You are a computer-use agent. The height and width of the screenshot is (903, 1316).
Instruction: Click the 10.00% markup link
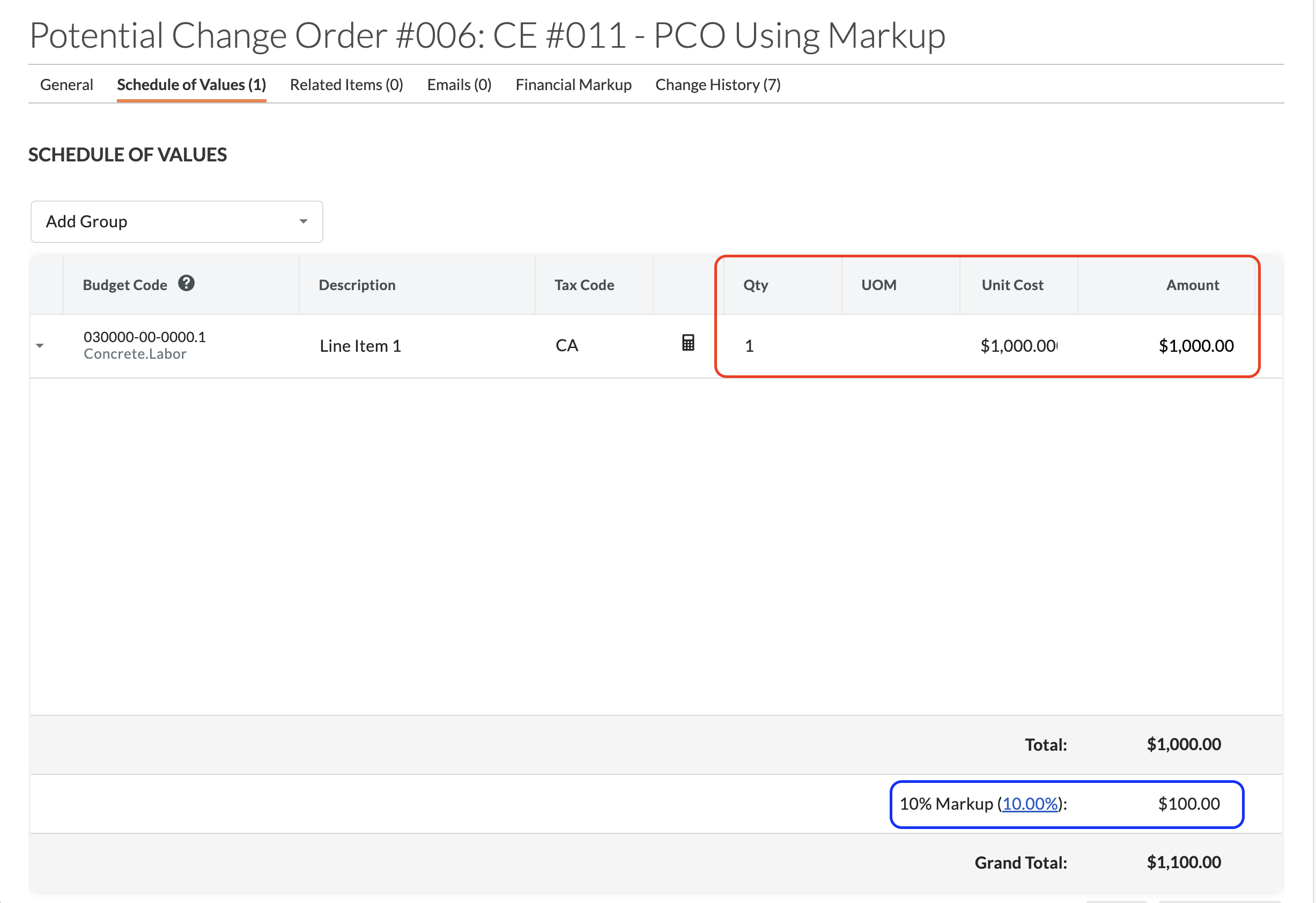pos(1030,803)
